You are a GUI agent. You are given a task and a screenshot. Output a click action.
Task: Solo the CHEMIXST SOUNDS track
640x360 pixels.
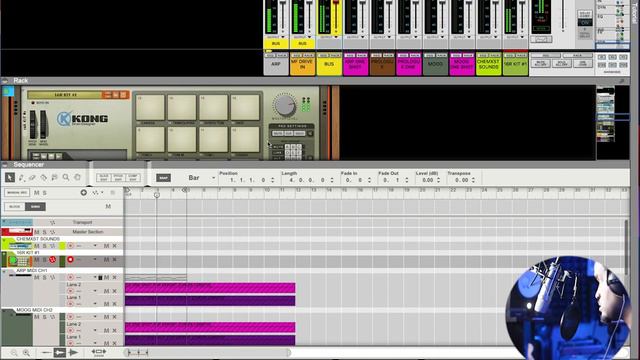(44, 246)
